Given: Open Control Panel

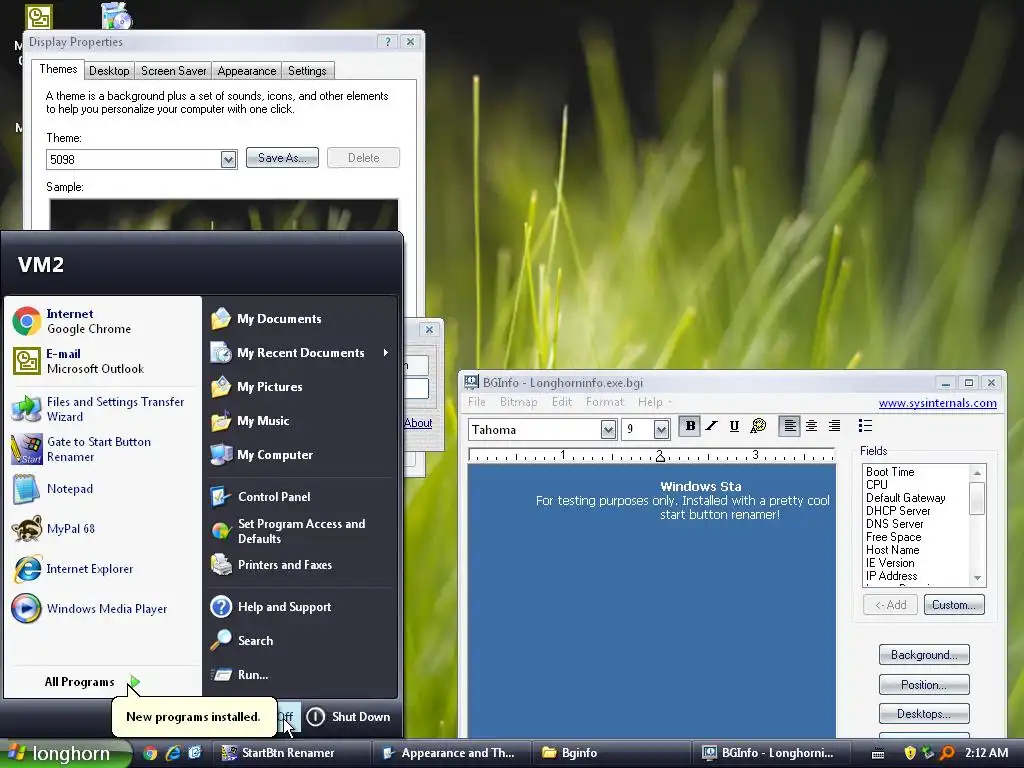Looking at the screenshot, I should point(300,496).
